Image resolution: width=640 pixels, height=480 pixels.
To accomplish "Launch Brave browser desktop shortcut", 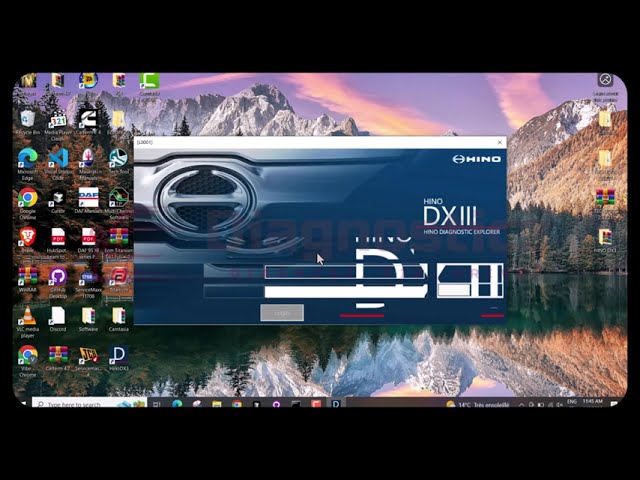I will click(27, 240).
